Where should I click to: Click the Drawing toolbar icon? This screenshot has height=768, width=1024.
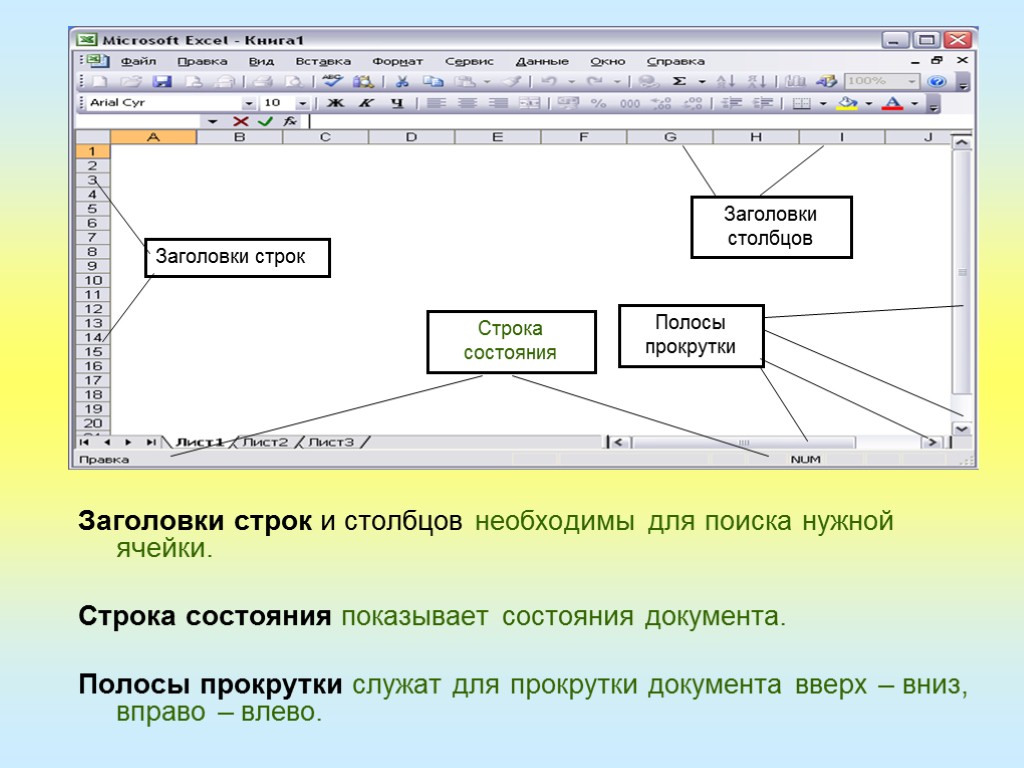(826, 82)
